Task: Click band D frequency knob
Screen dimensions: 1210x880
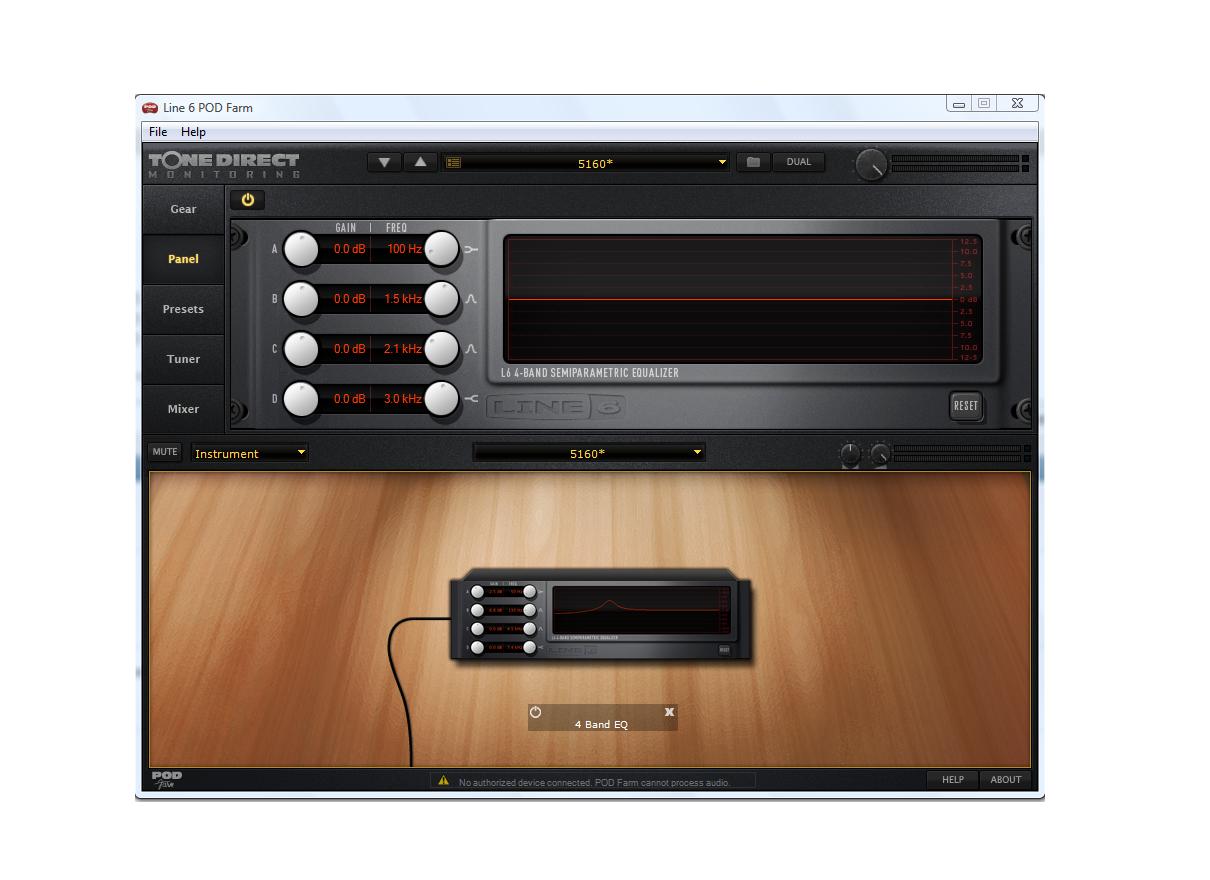Action: [x=441, y=399]
